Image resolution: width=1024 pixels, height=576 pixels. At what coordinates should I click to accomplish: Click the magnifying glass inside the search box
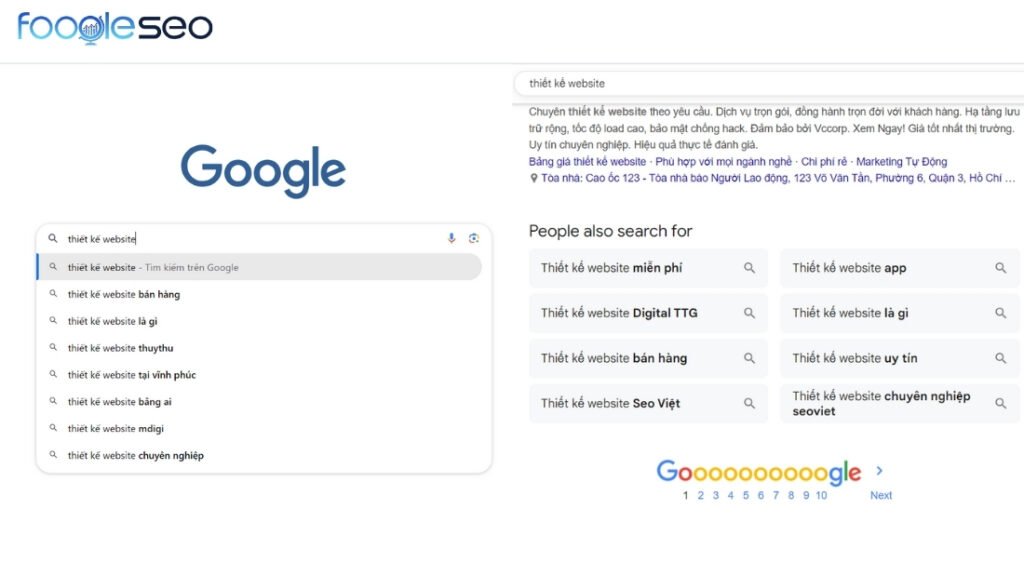[x=52, y=238]
